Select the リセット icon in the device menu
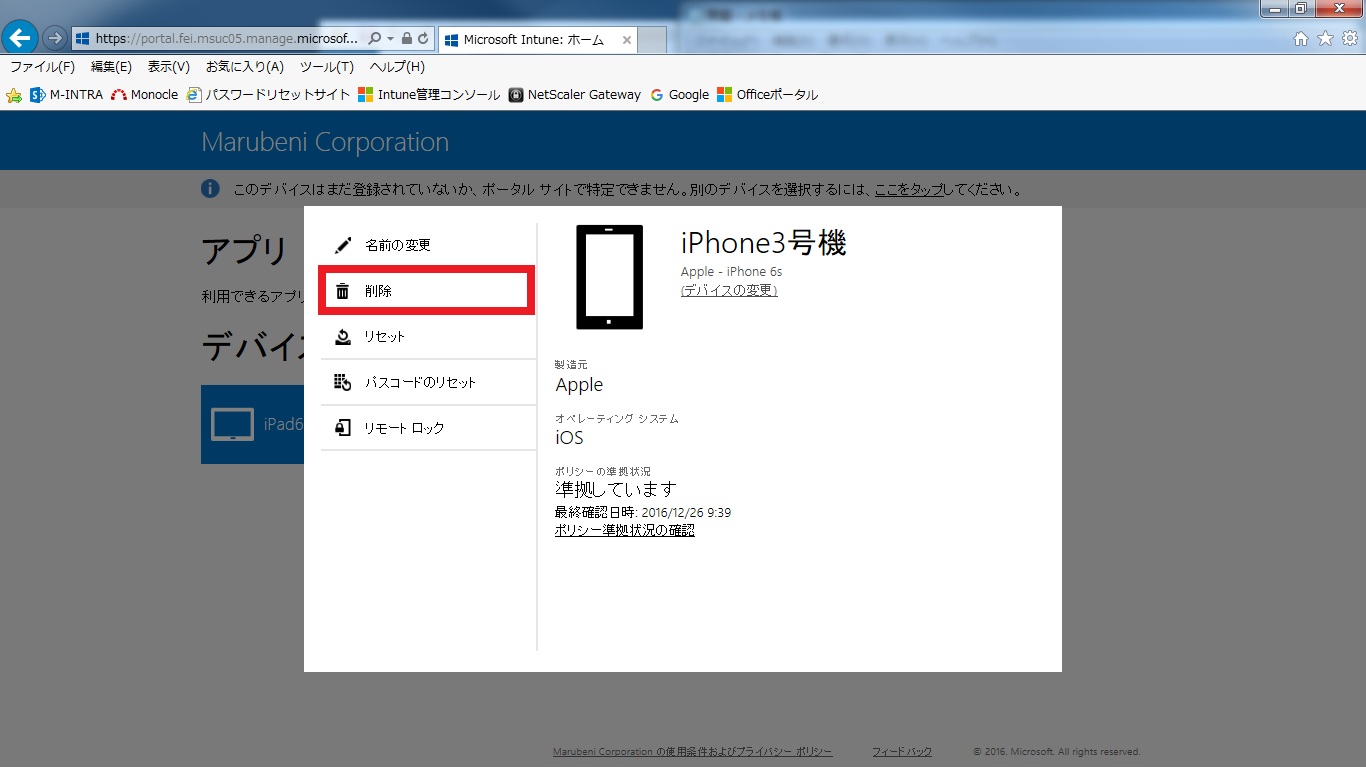Image resolution: width=1366 pixels, height=768 pixels. [343, 336]
